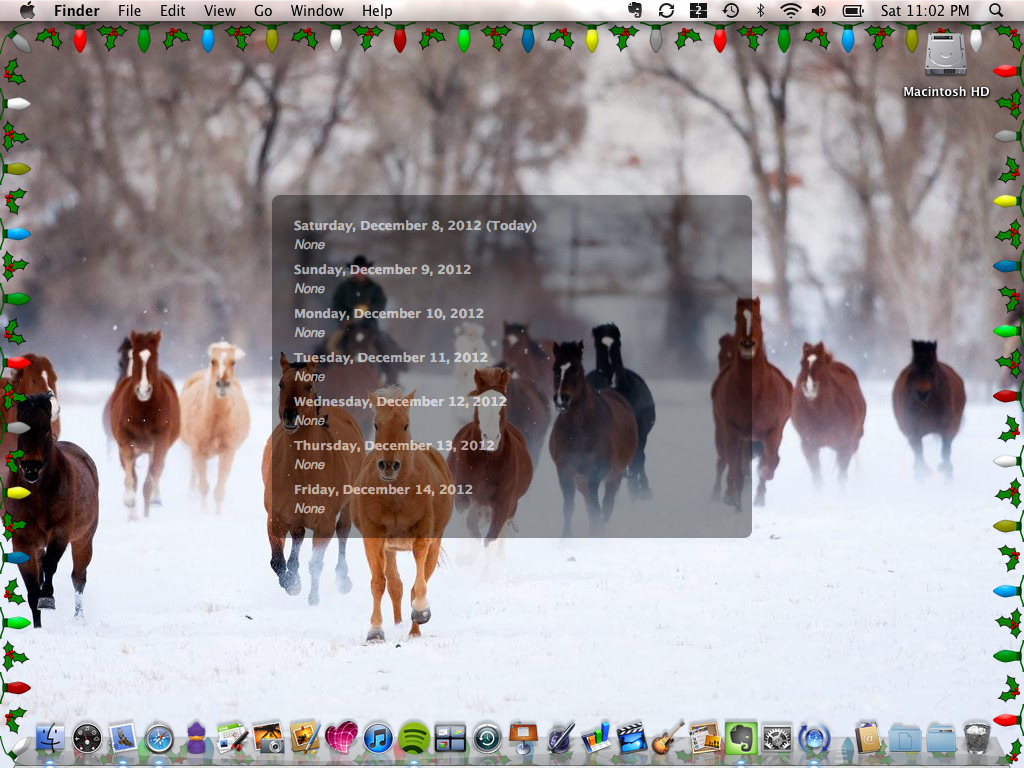Open the pink wireframe heart app

tap(341, 739)
